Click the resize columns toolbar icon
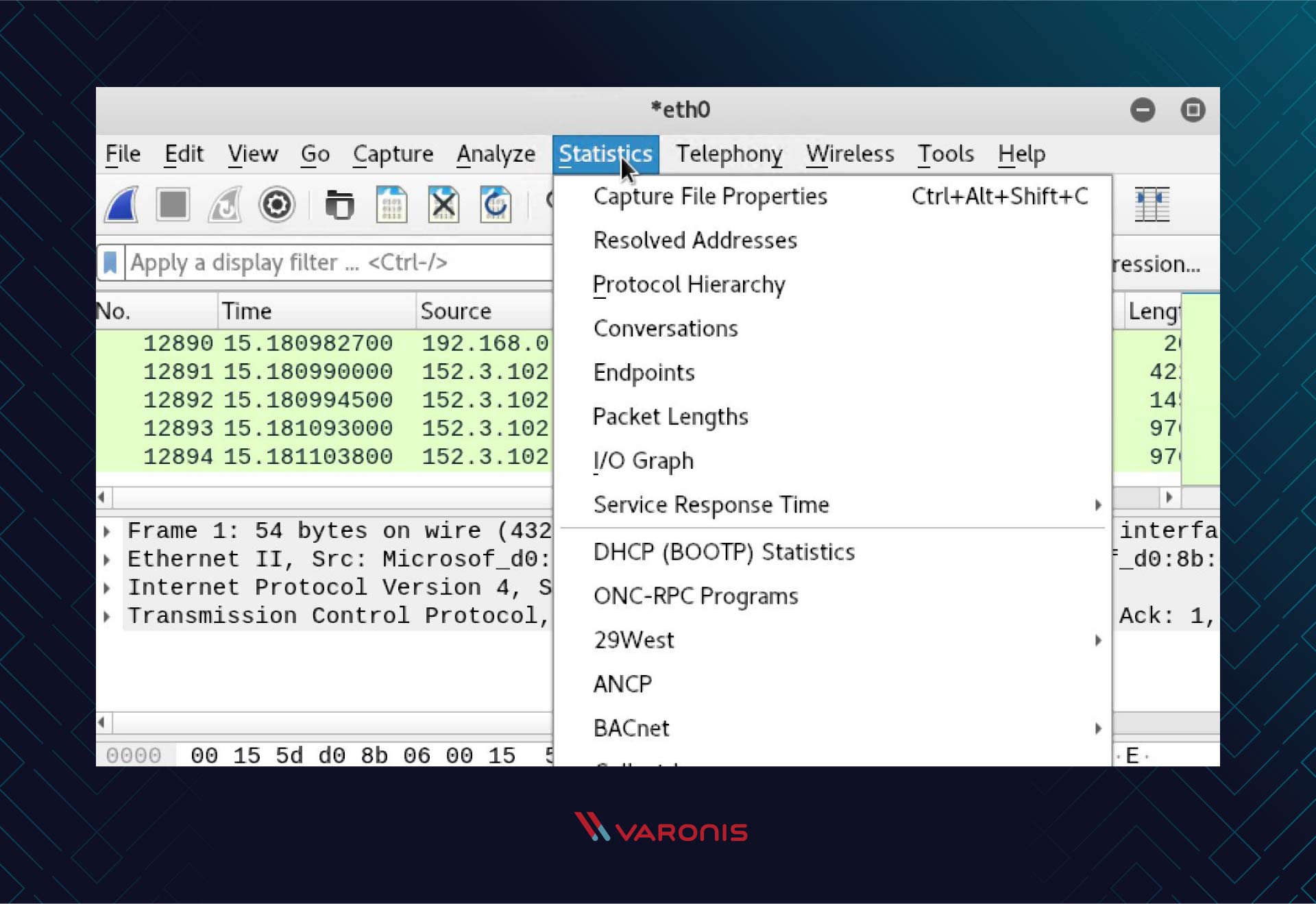Screen dimensions: 1316x904 coord(1151,204)
